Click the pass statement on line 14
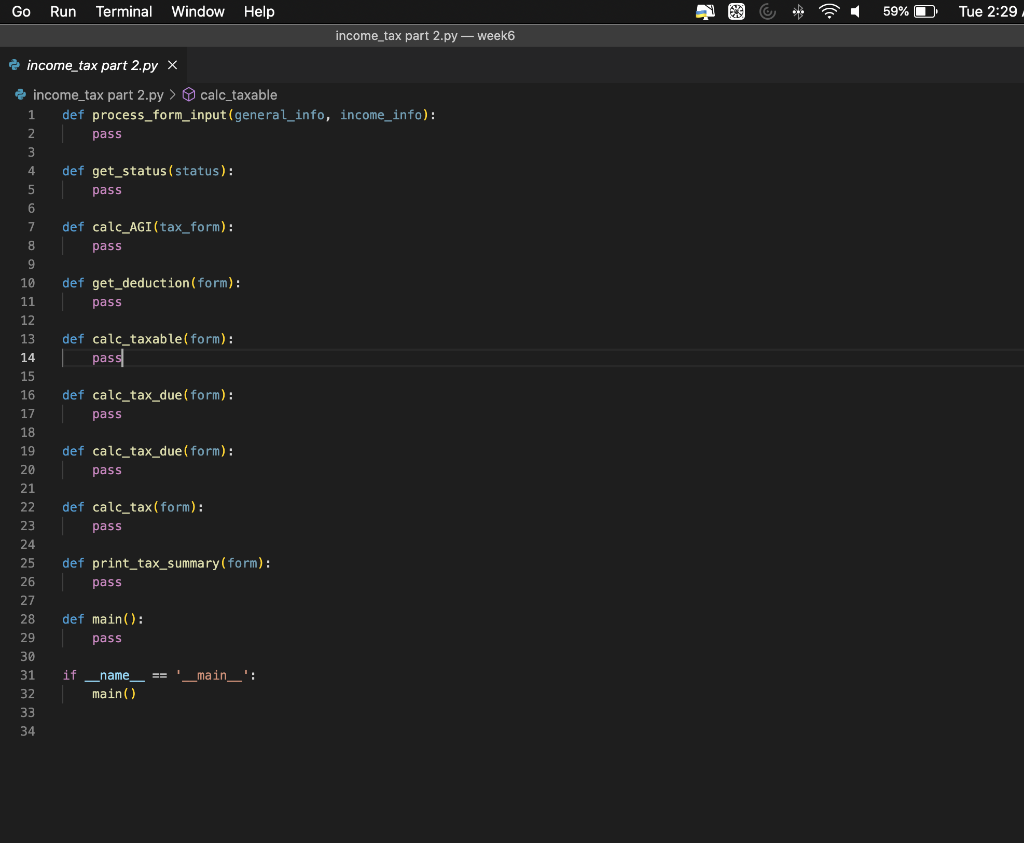This screenshot has height=843, width=1024. [x=107, y=358]
